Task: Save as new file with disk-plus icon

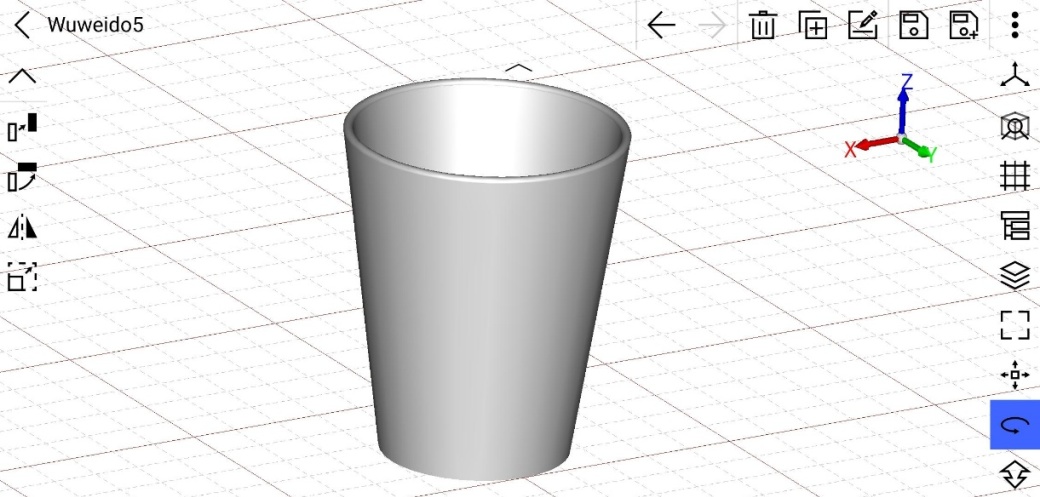Action: [x=964, y=25]
